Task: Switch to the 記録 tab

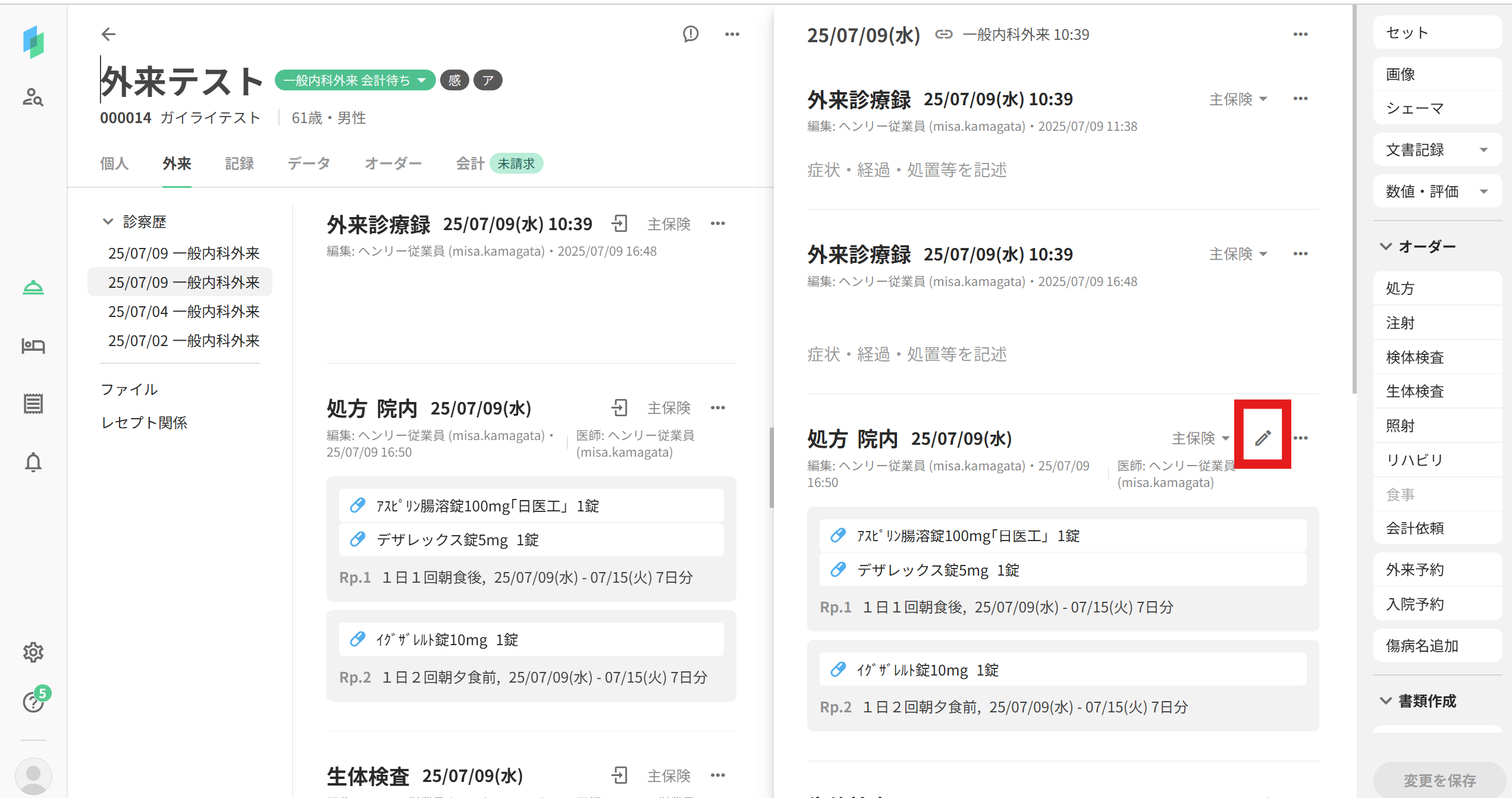Action: click(239, 164)
